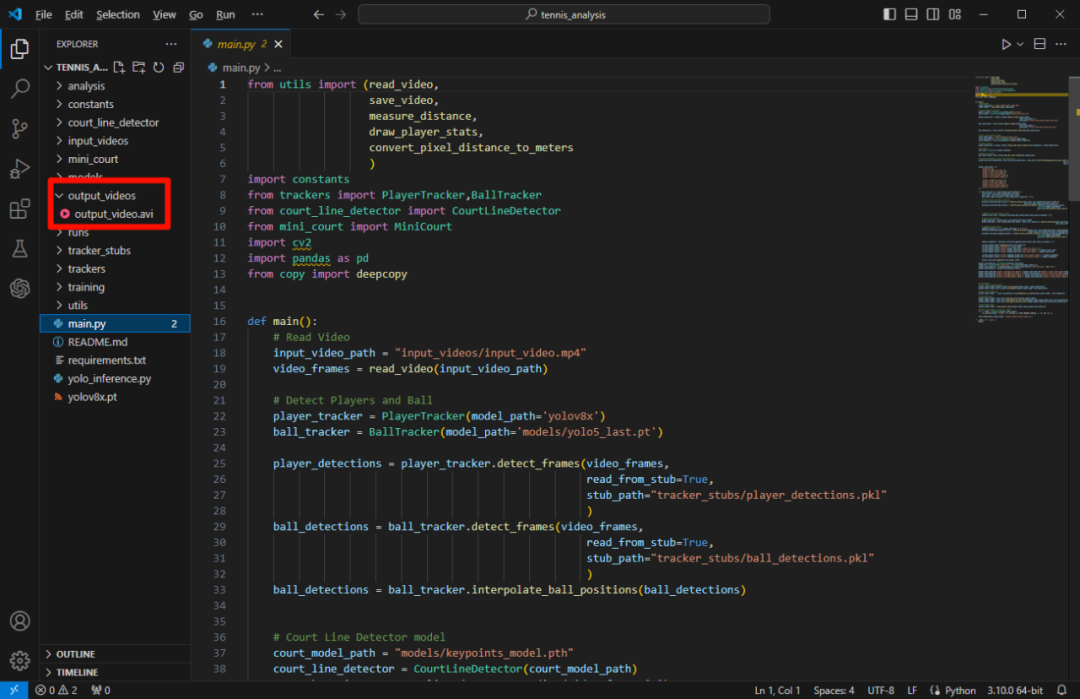The image size is (1080, 699).
Task: Open the Testing flask view
Action: coord(20,249)
